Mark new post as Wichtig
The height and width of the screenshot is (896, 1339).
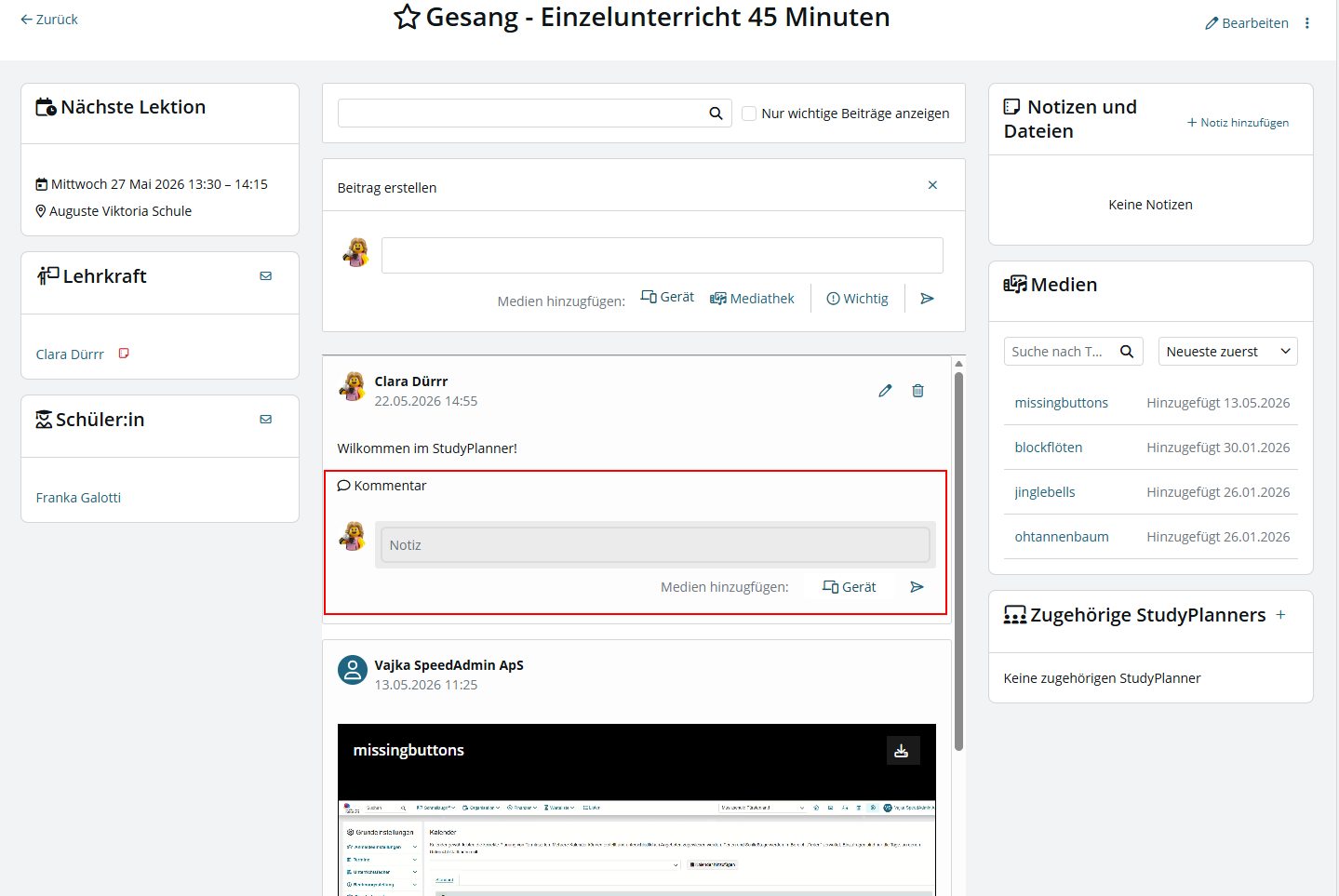858,299
